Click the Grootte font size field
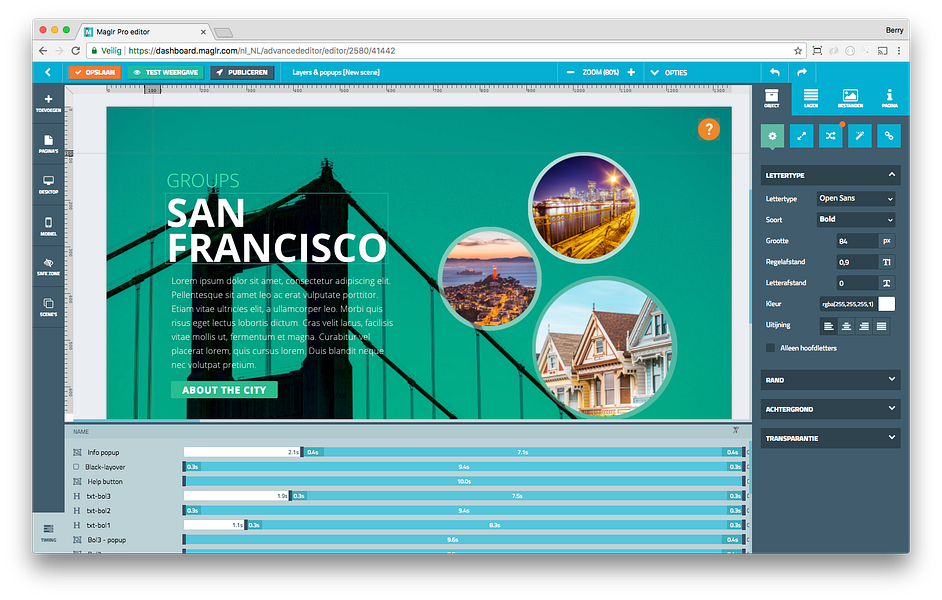 click(857, 241)
